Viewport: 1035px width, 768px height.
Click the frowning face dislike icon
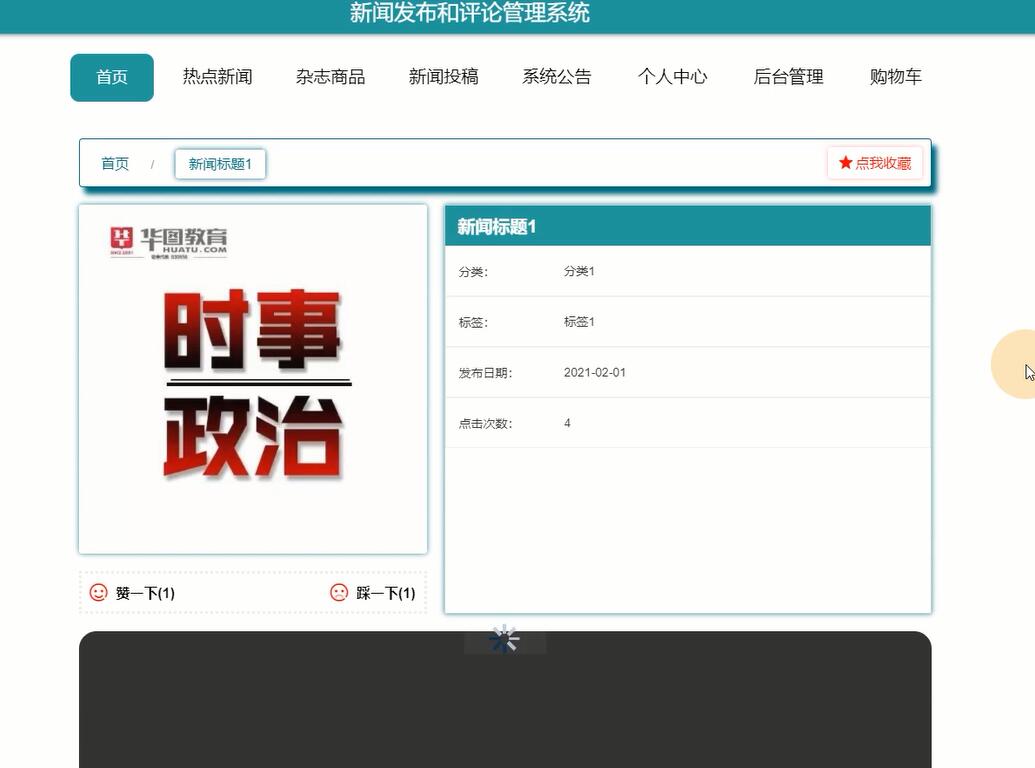(339, 592)
